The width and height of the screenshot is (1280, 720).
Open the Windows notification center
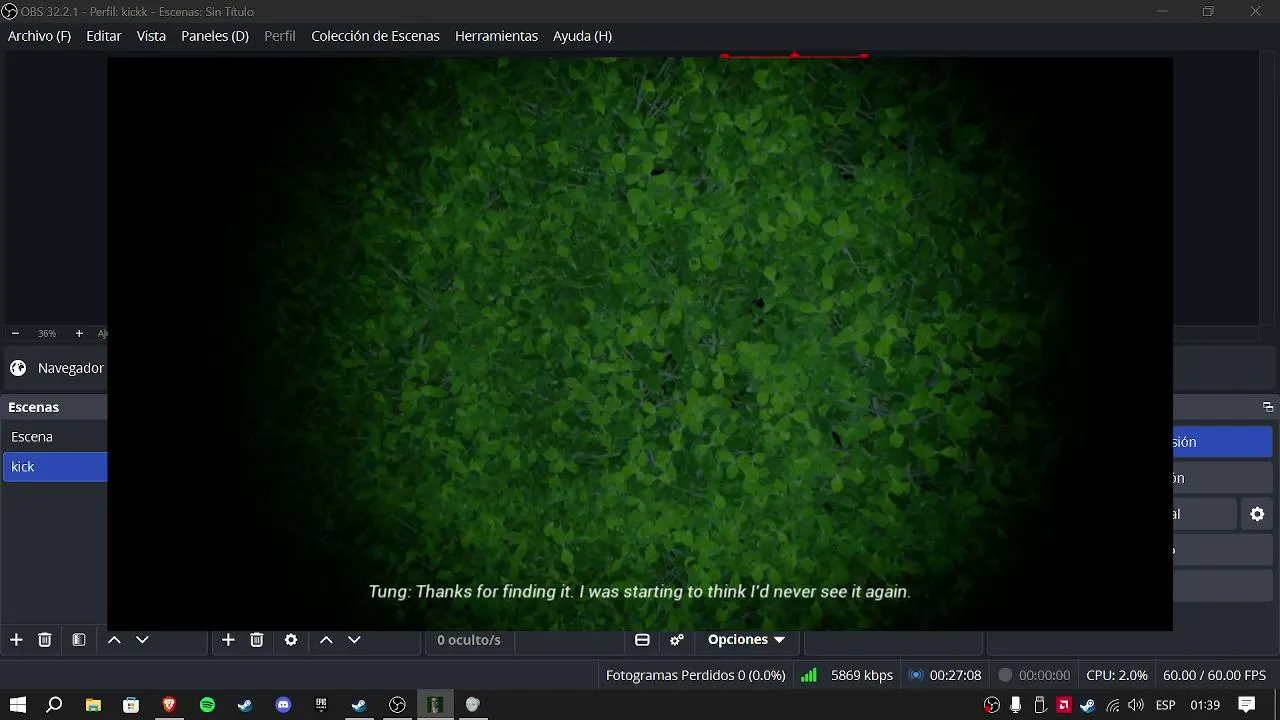tap(1246, 705)
